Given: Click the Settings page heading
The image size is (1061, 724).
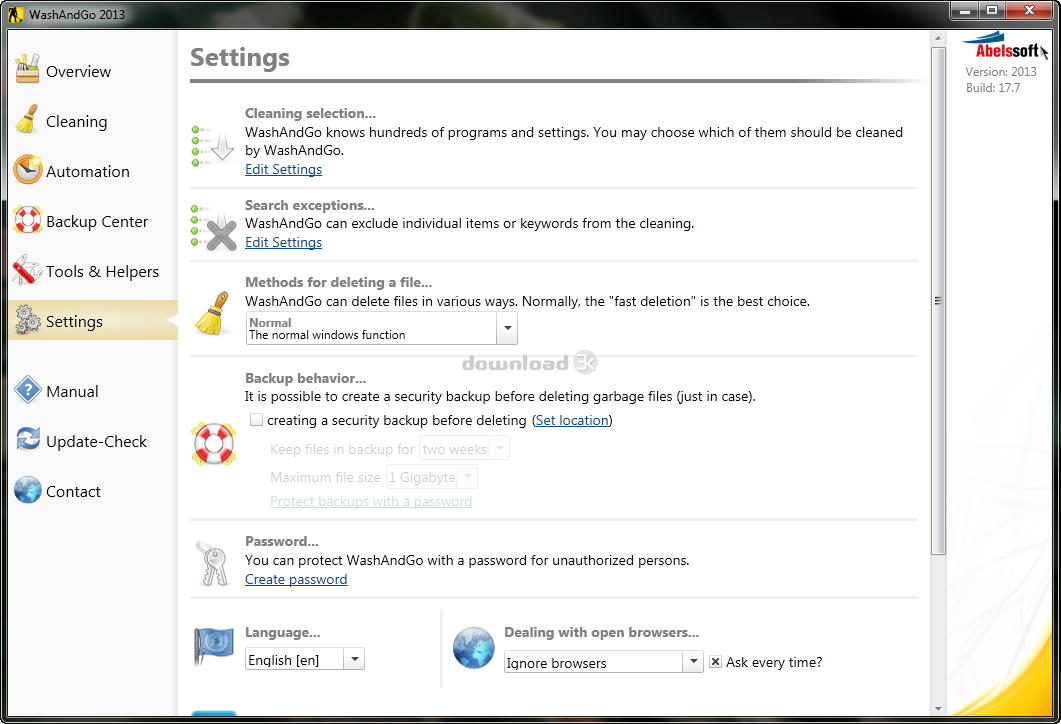Looking at the screenshot, I should coord(240,58).
